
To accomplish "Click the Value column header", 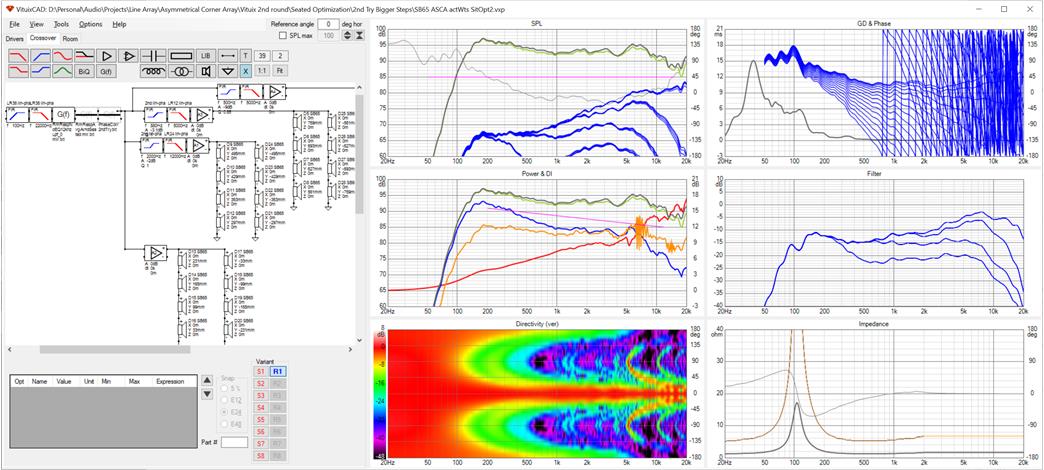I will (x=64, y=381).
